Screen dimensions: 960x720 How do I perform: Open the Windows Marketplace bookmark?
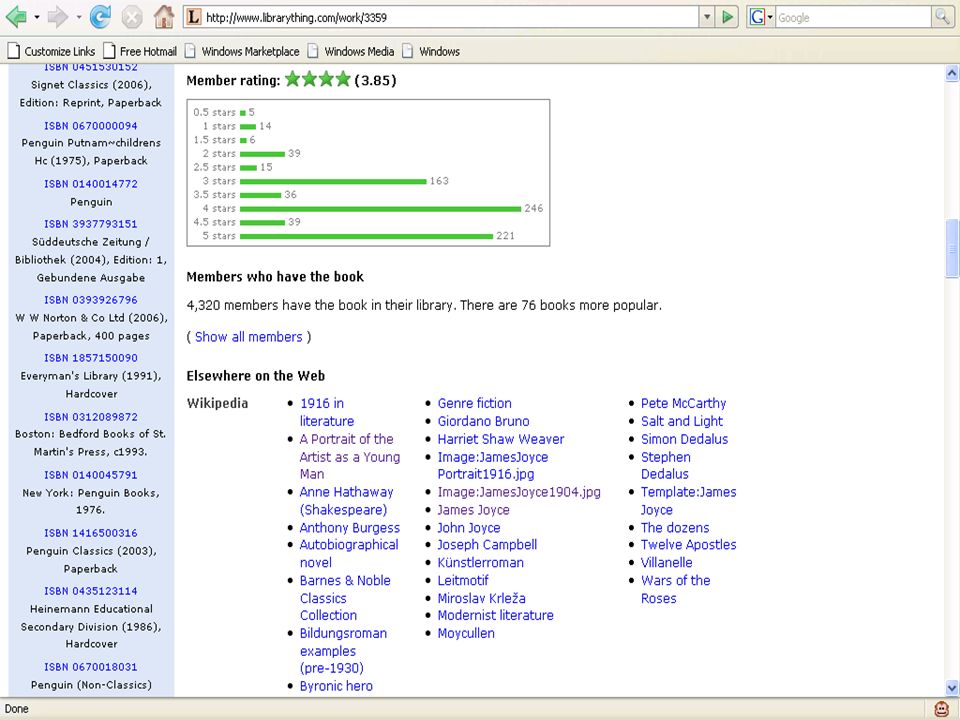[242, 51]
